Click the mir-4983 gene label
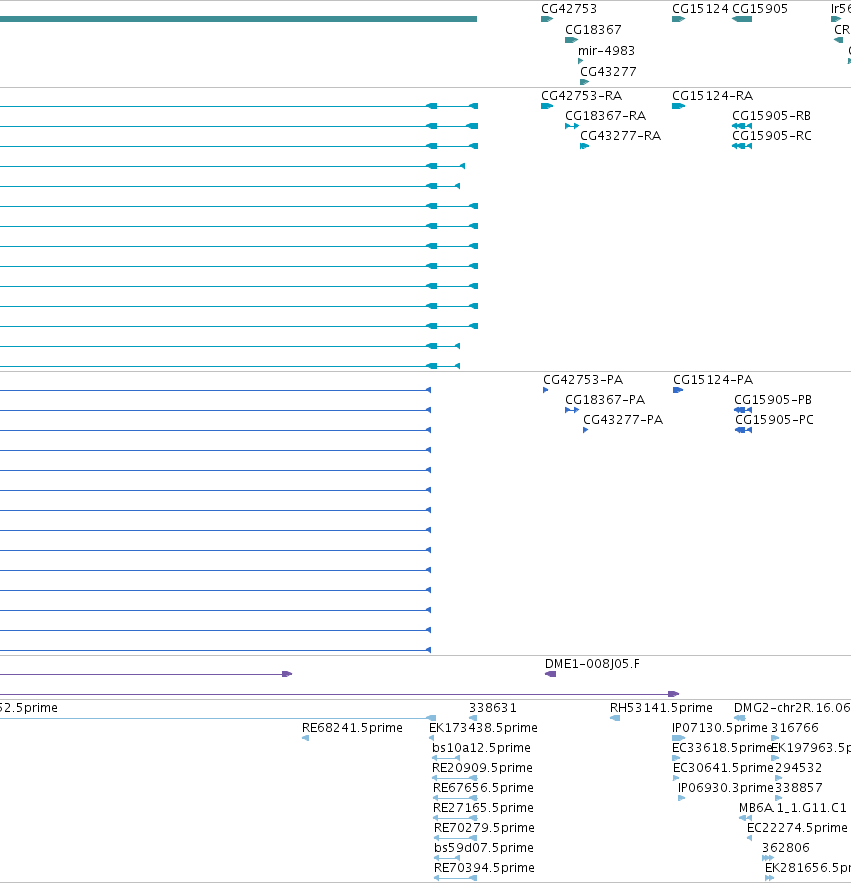The height and width of the screenshot is (883, 851). coord(606,51)
